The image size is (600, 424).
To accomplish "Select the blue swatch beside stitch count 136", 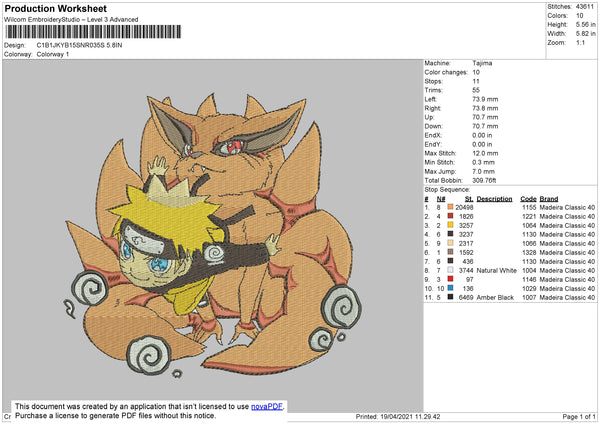I will tap(450, 288).
